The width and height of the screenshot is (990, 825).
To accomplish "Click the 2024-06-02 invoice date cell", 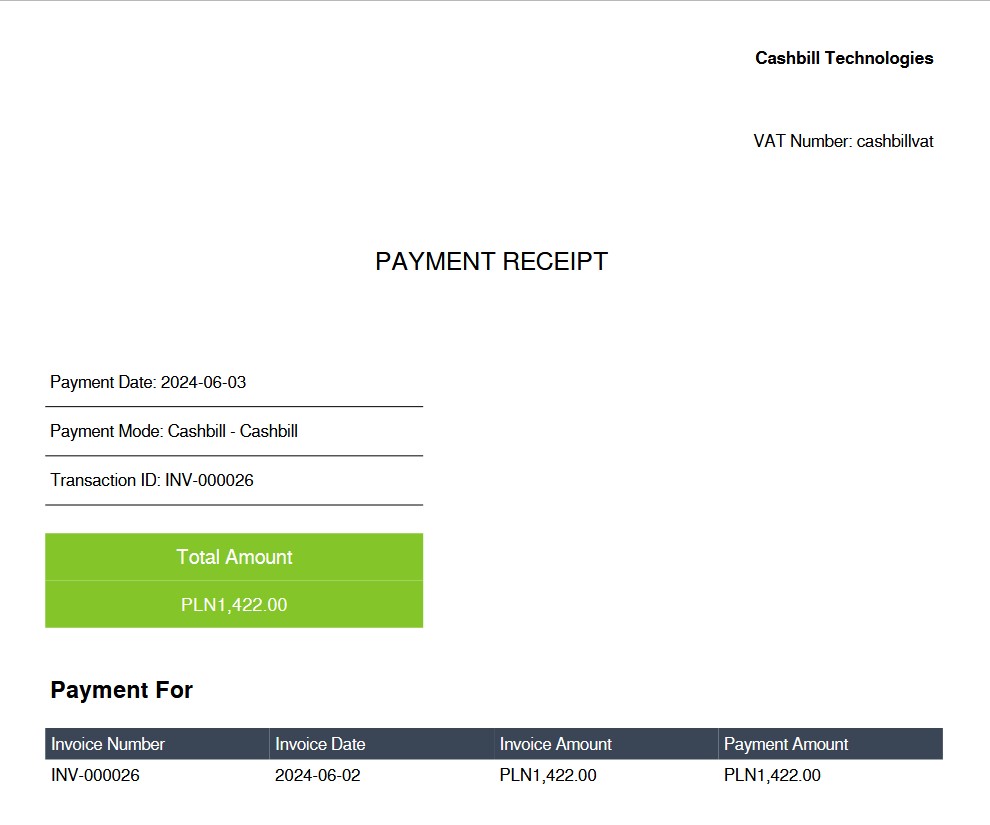I will click(x=318, y=775).
